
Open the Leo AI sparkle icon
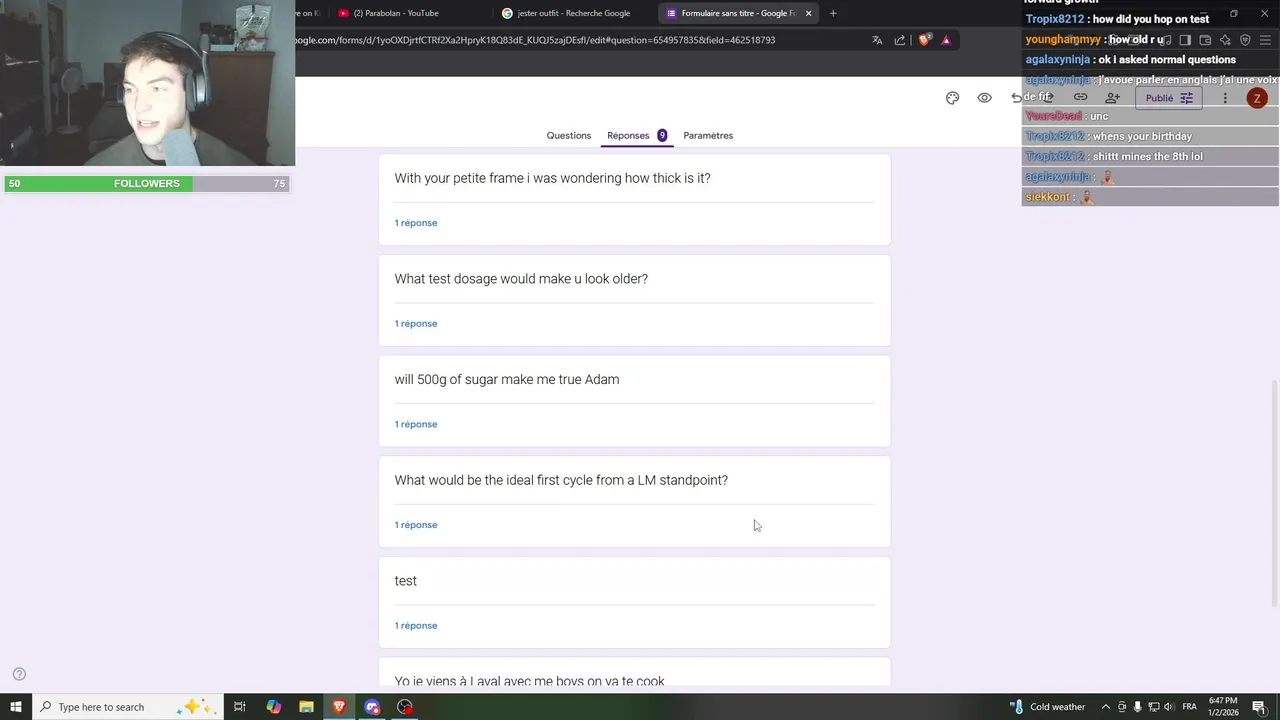click(x=1225, y=40)
